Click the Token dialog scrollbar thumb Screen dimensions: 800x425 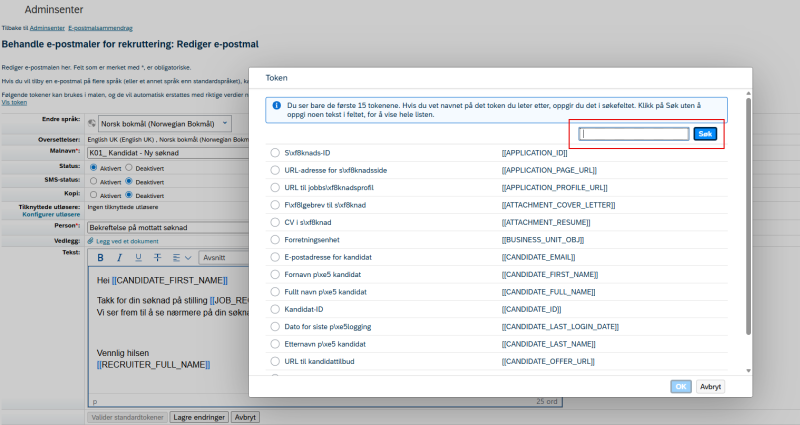(748, 216)
